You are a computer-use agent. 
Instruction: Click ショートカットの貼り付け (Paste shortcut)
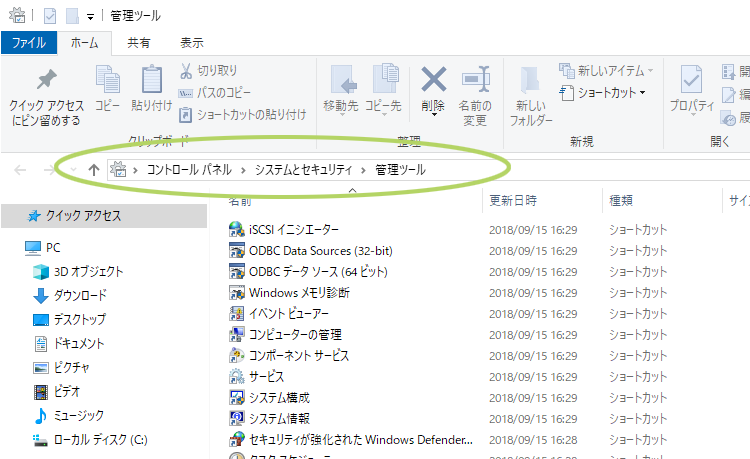tap(243, 114)
